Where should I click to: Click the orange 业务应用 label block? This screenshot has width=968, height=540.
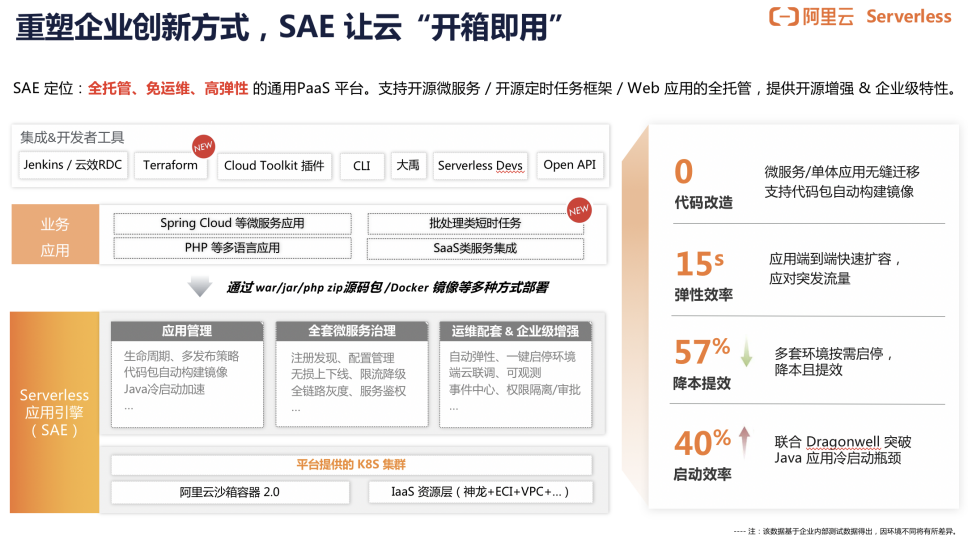click(x=55, y=235)
